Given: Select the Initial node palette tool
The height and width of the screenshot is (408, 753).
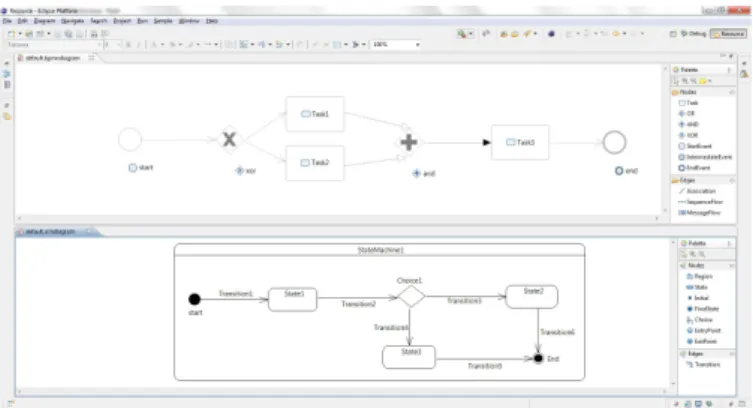Looking at the screenshot, I should [x=697, y=298].
